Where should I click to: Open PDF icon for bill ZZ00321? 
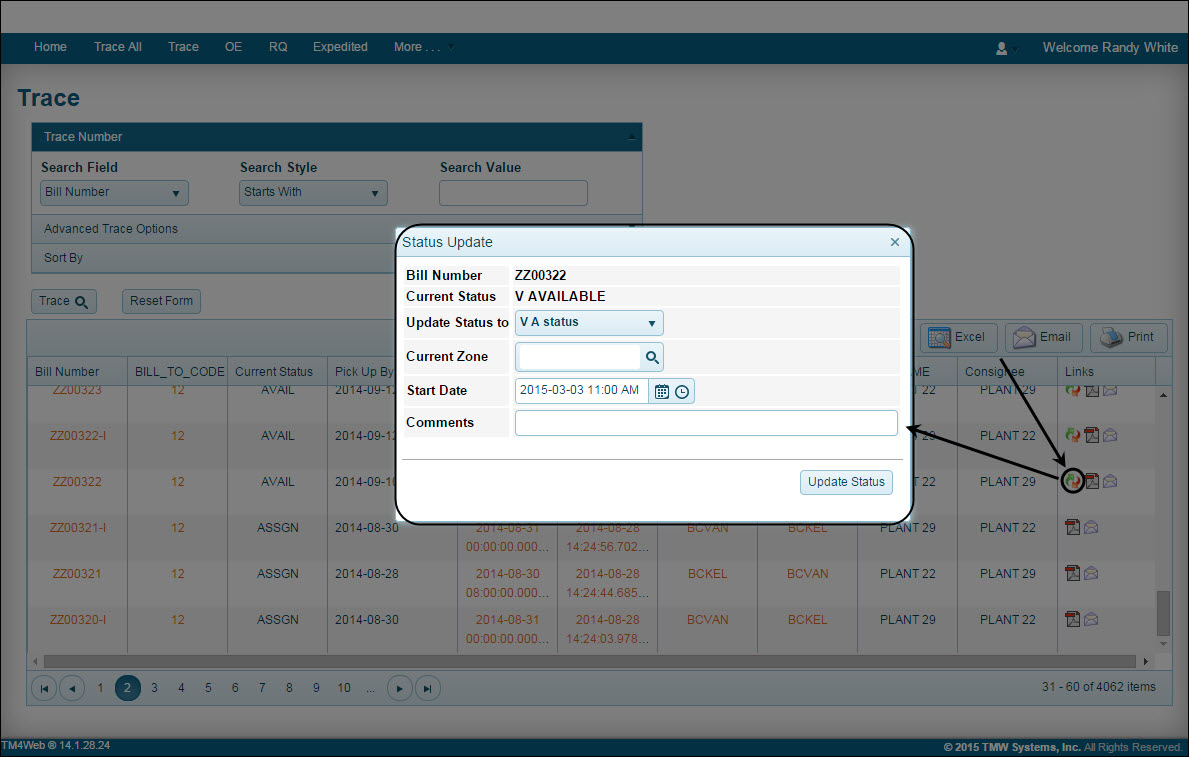[1072, 573]
